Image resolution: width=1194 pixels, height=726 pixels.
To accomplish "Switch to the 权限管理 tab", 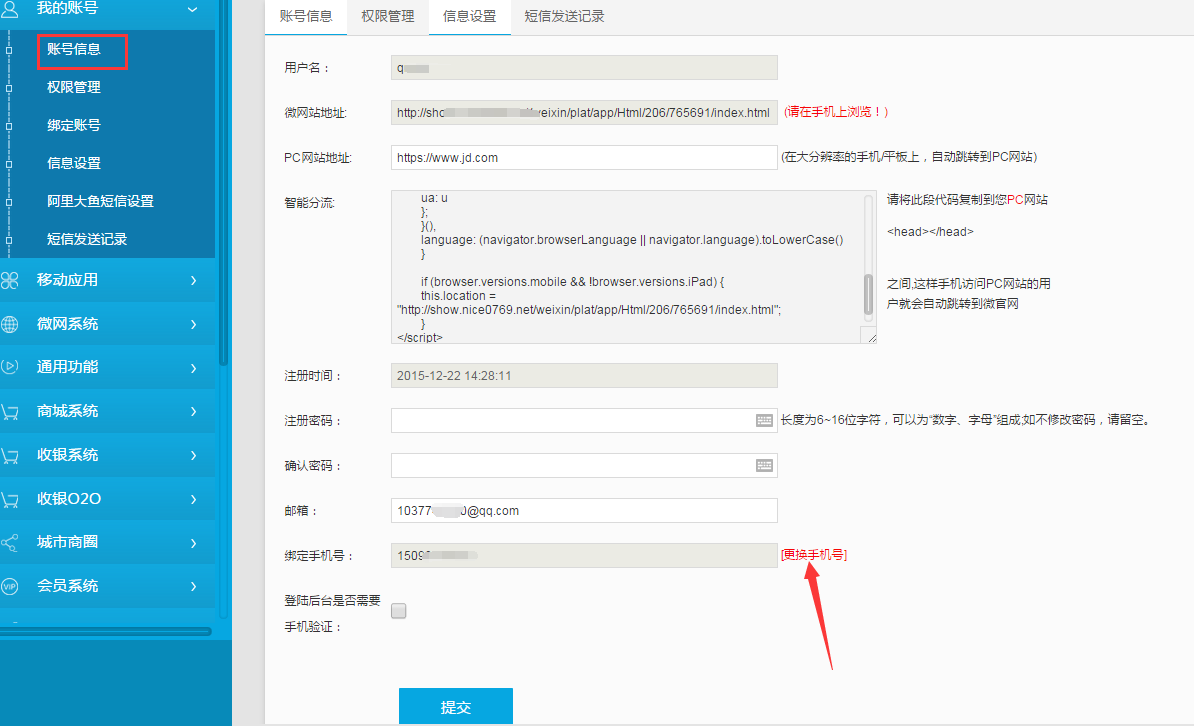I will [388, 17].
